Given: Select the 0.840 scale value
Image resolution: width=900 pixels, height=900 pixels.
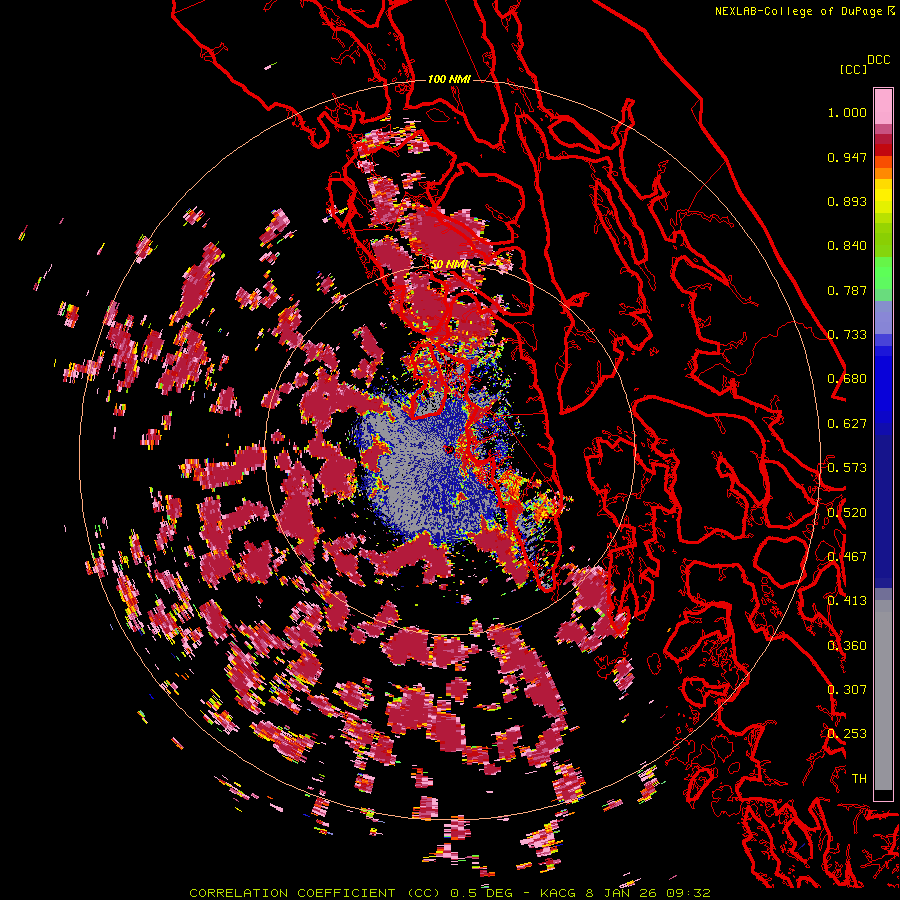Looking at the screenshot, I should [847, 246].
